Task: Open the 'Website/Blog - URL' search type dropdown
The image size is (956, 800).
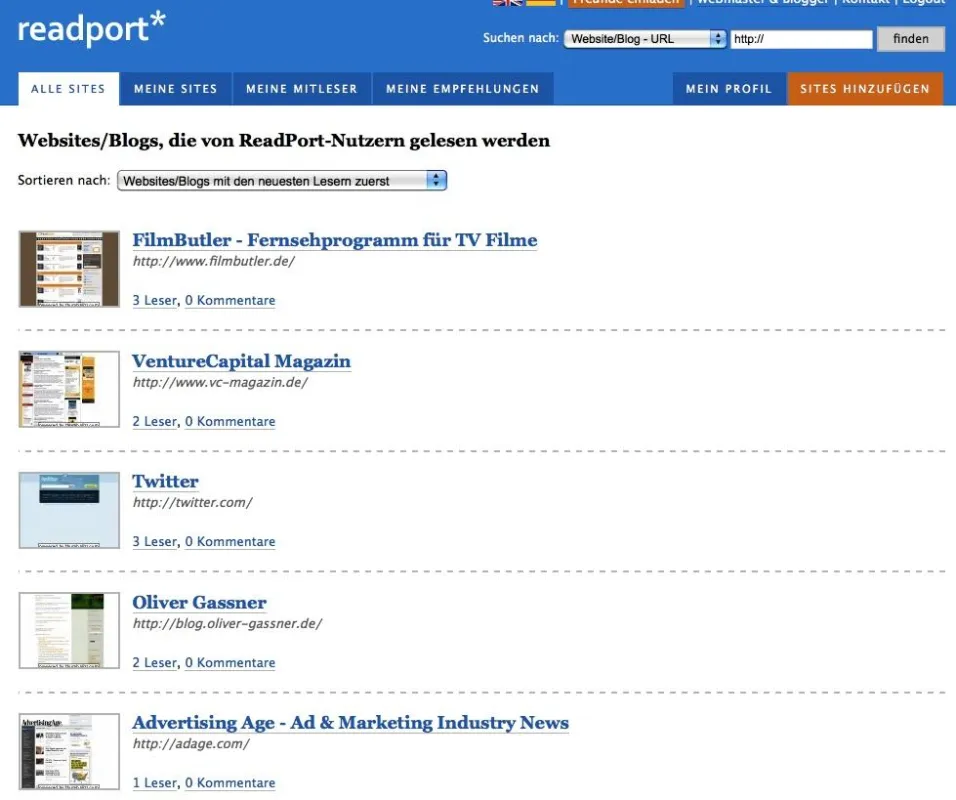Action: coord(645,39)
